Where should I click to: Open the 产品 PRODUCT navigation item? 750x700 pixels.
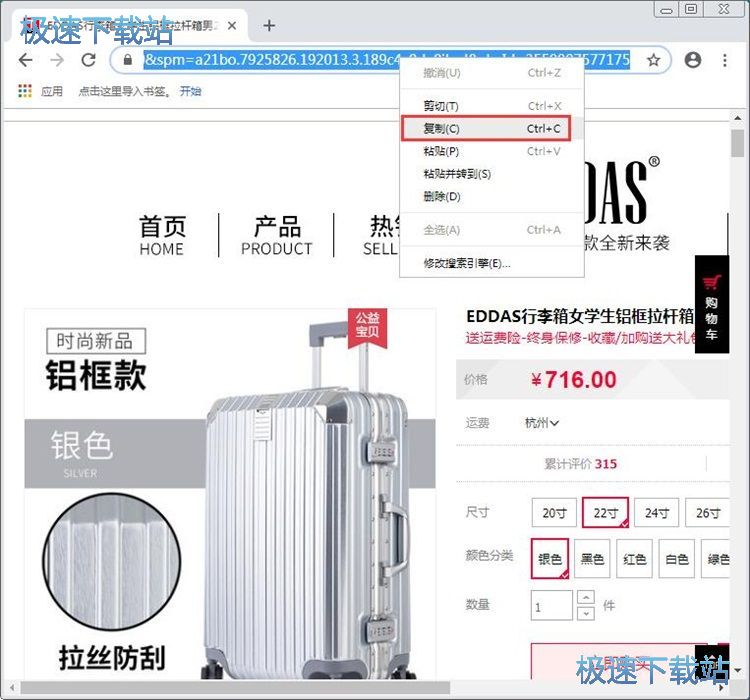click(277, 236)
